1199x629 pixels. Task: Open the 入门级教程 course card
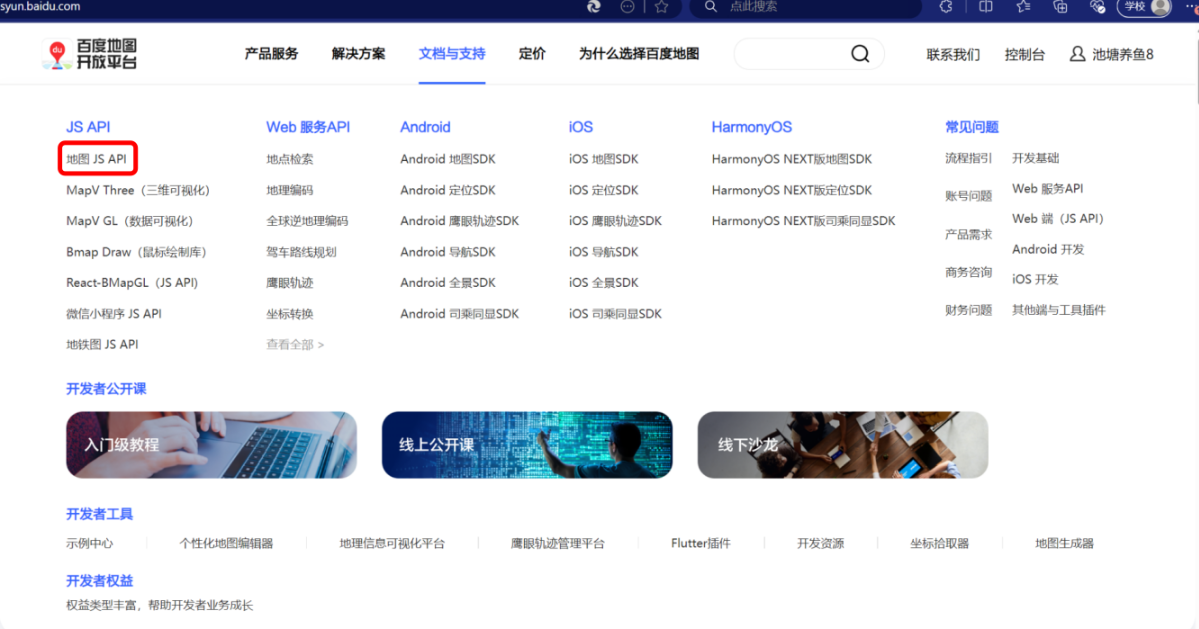(211, 445)
